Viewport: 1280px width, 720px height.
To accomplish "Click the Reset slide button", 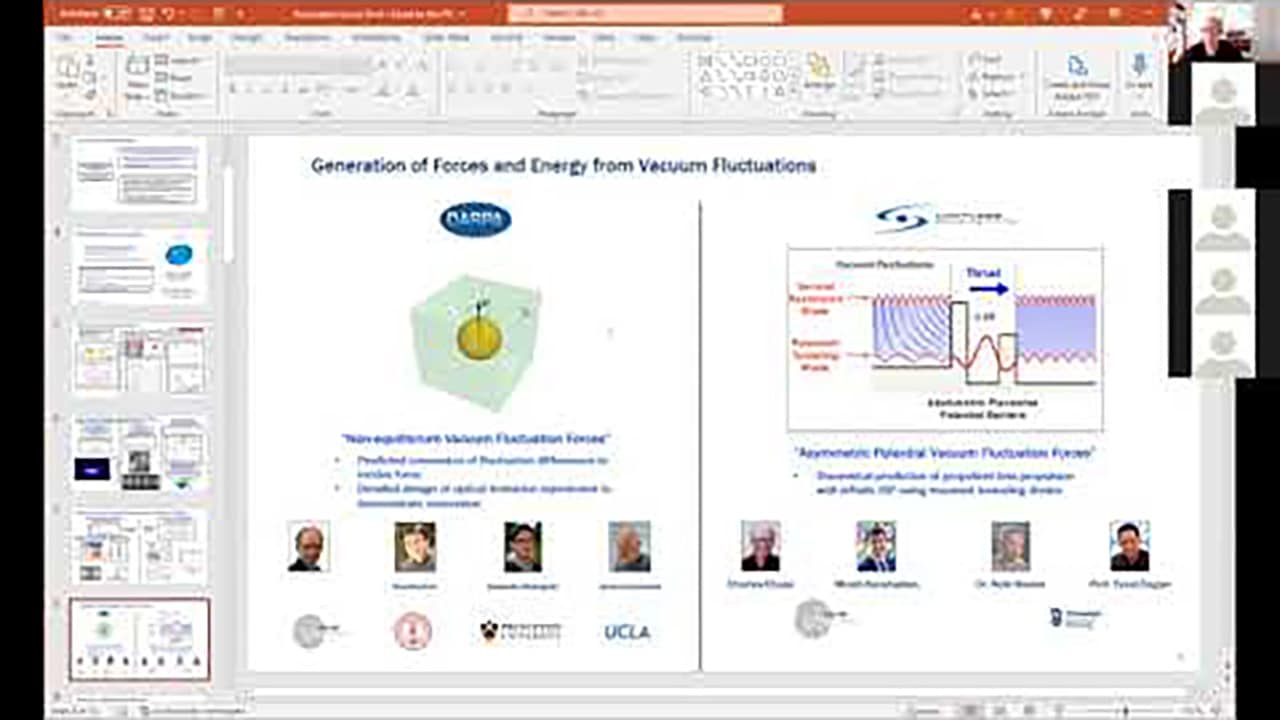I will point(180,77).
